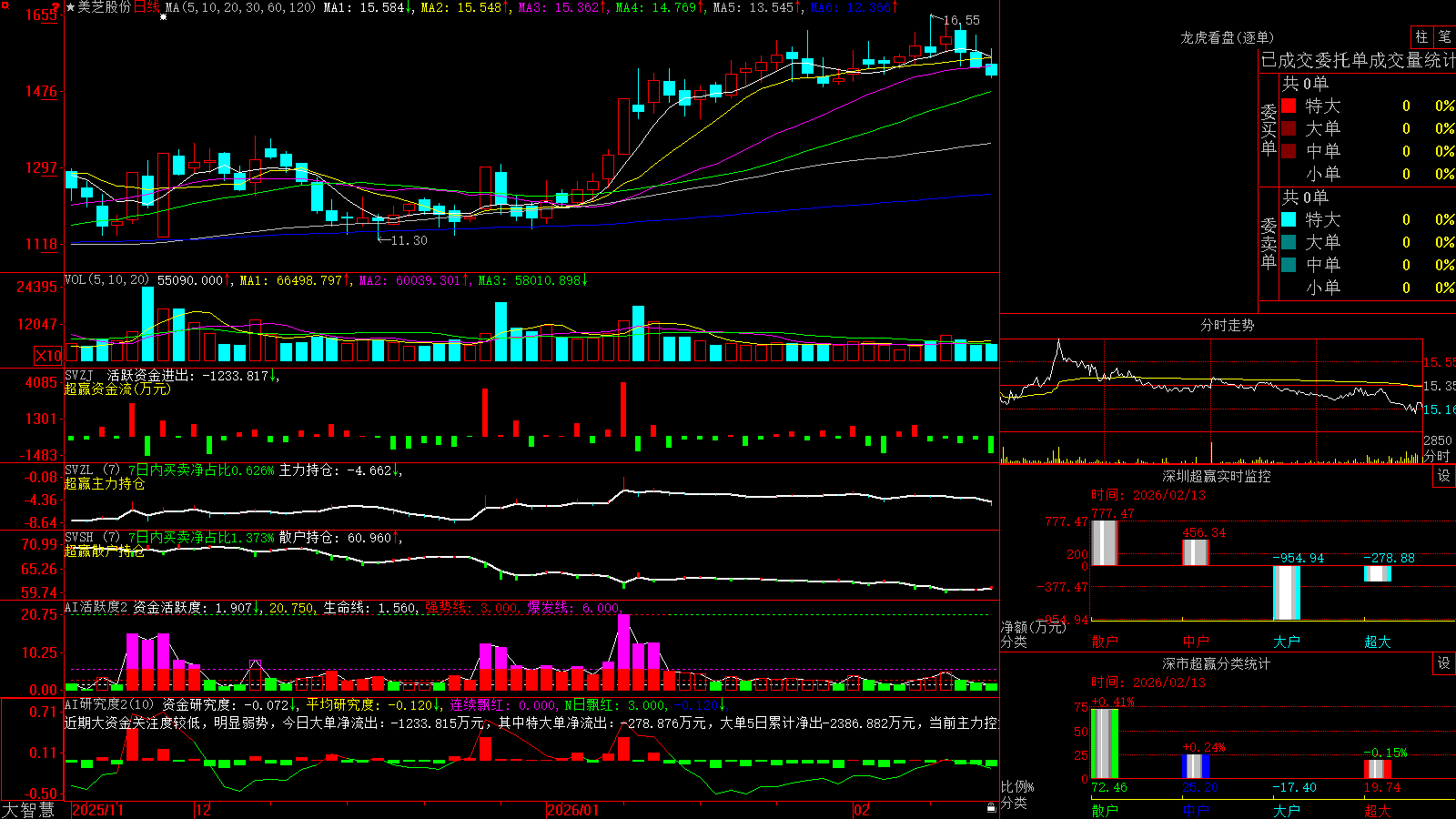The width and height of the screenshot is (1456, 819).
Task: Click the 时间: 2026/02/13 in 深圳超赢实时监控
Action: 1148,495
